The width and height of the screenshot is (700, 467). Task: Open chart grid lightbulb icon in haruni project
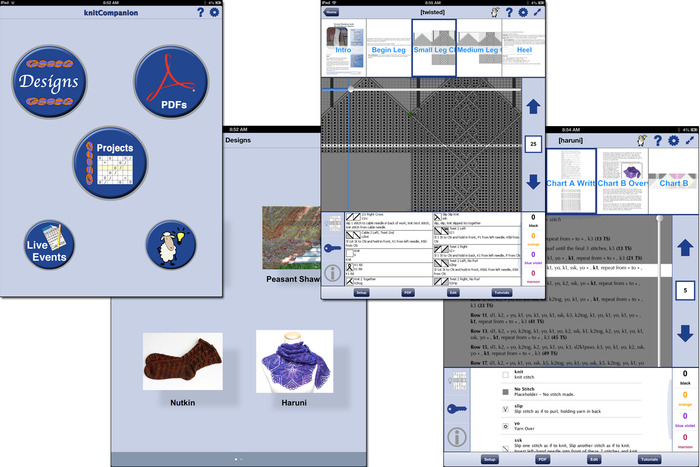[457, 380]
